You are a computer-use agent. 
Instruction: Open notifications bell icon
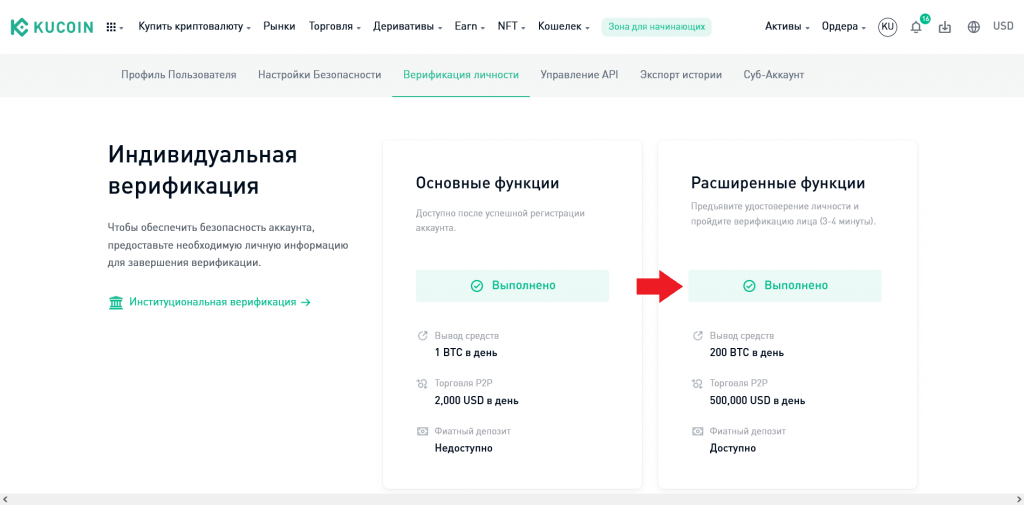click(x=916, y=27)
